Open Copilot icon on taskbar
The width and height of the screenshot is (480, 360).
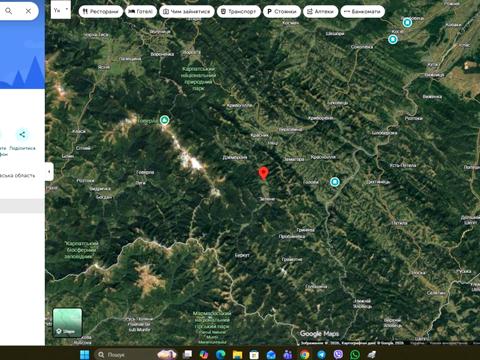204,354
